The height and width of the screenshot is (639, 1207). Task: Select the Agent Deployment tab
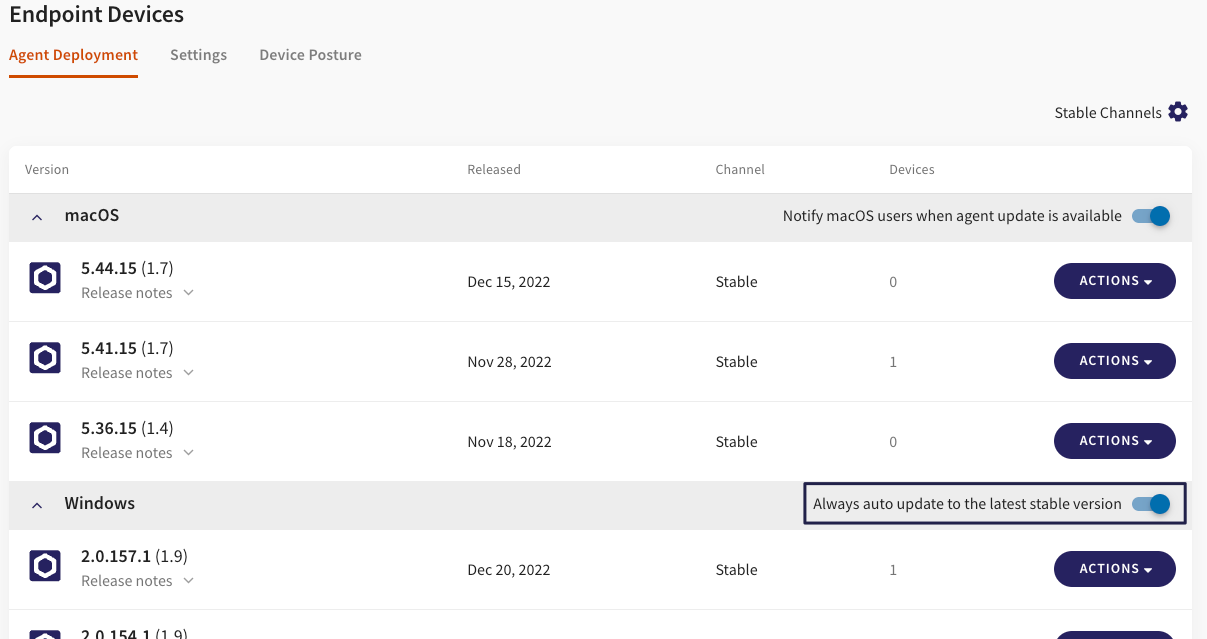click(73, 55)
